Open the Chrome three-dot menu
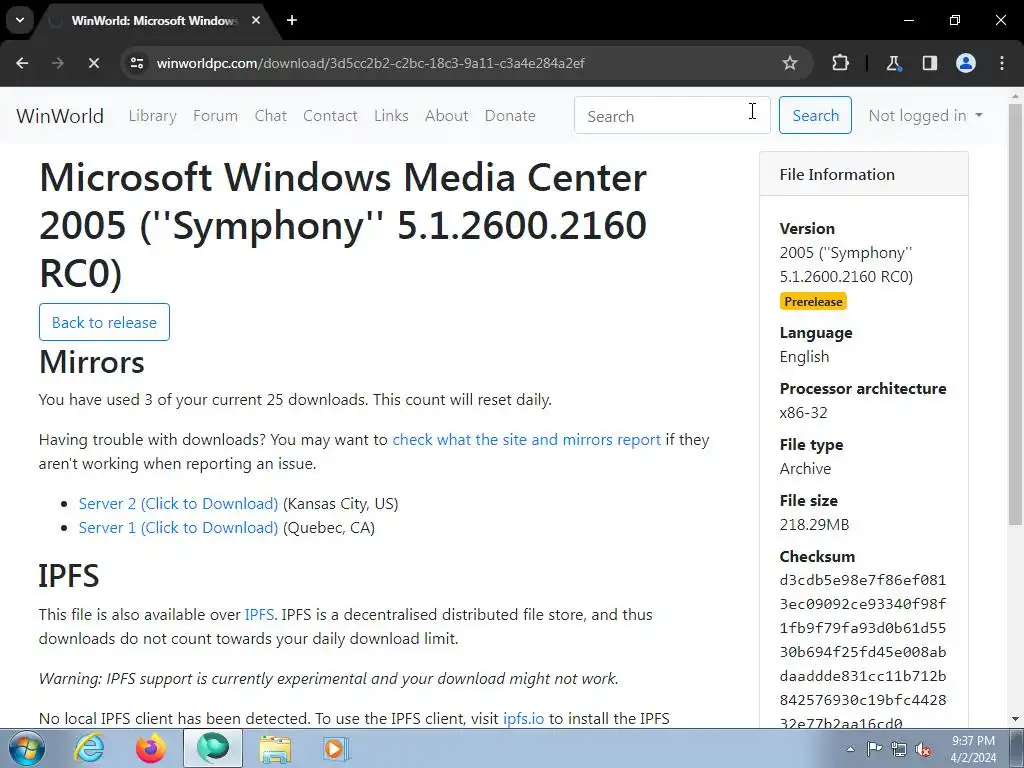The width and height of the screenshot is (1024, 768). click(x=1002, y=63)
